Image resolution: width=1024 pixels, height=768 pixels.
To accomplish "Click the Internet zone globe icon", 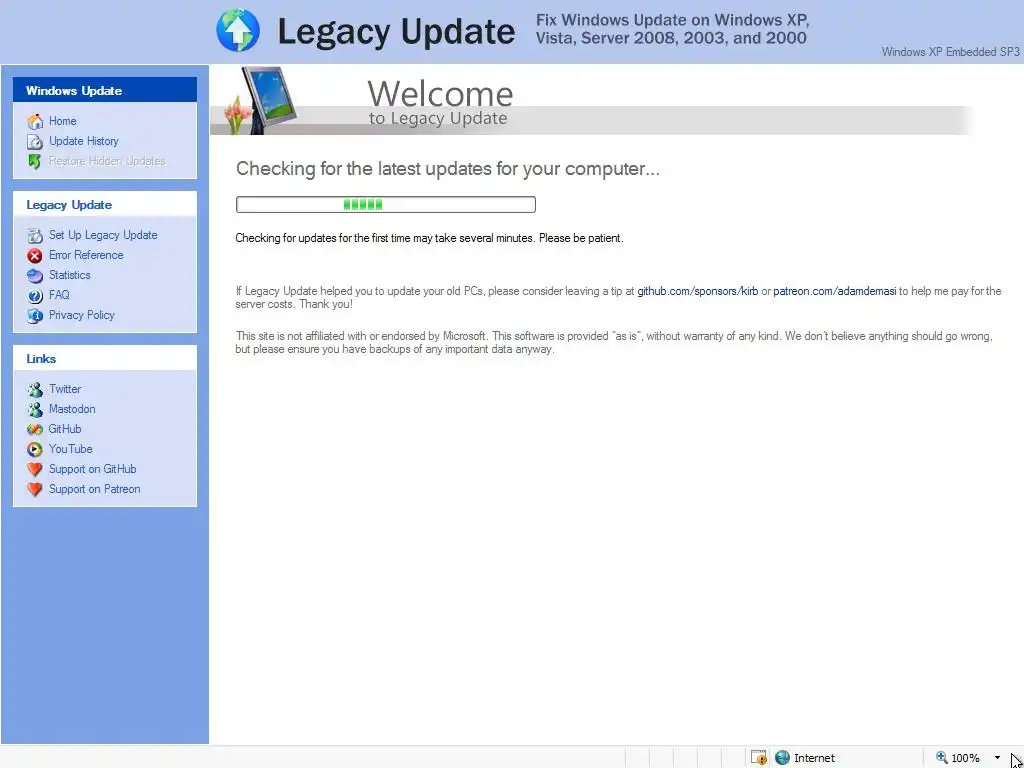I will tap(782, 758).
